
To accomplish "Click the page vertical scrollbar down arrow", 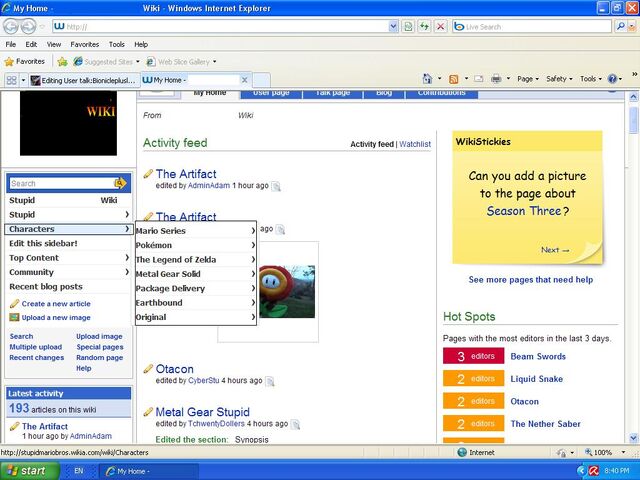I will tap(633, 438).
